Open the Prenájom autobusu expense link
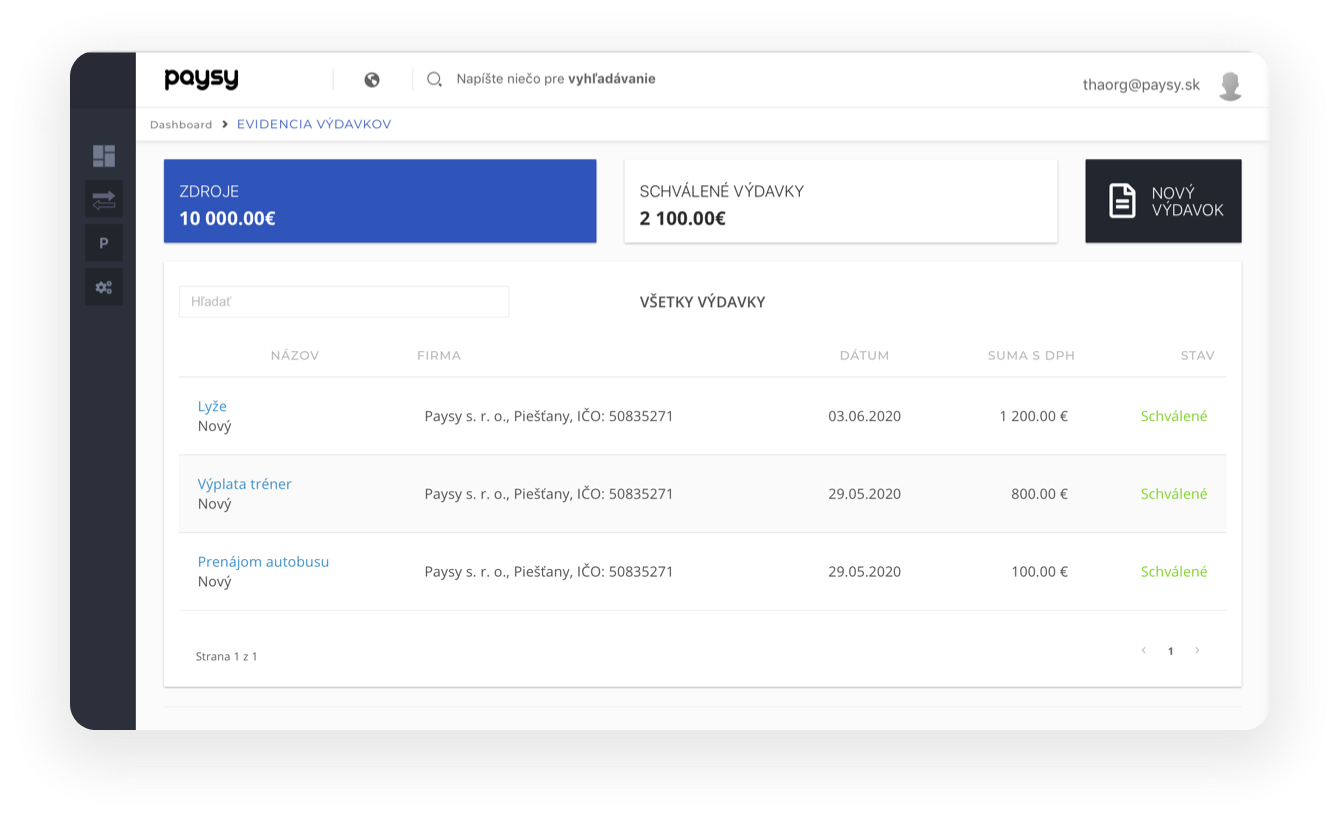Image resolution: width=1340 pixels, height=818 pixels. 263,562
